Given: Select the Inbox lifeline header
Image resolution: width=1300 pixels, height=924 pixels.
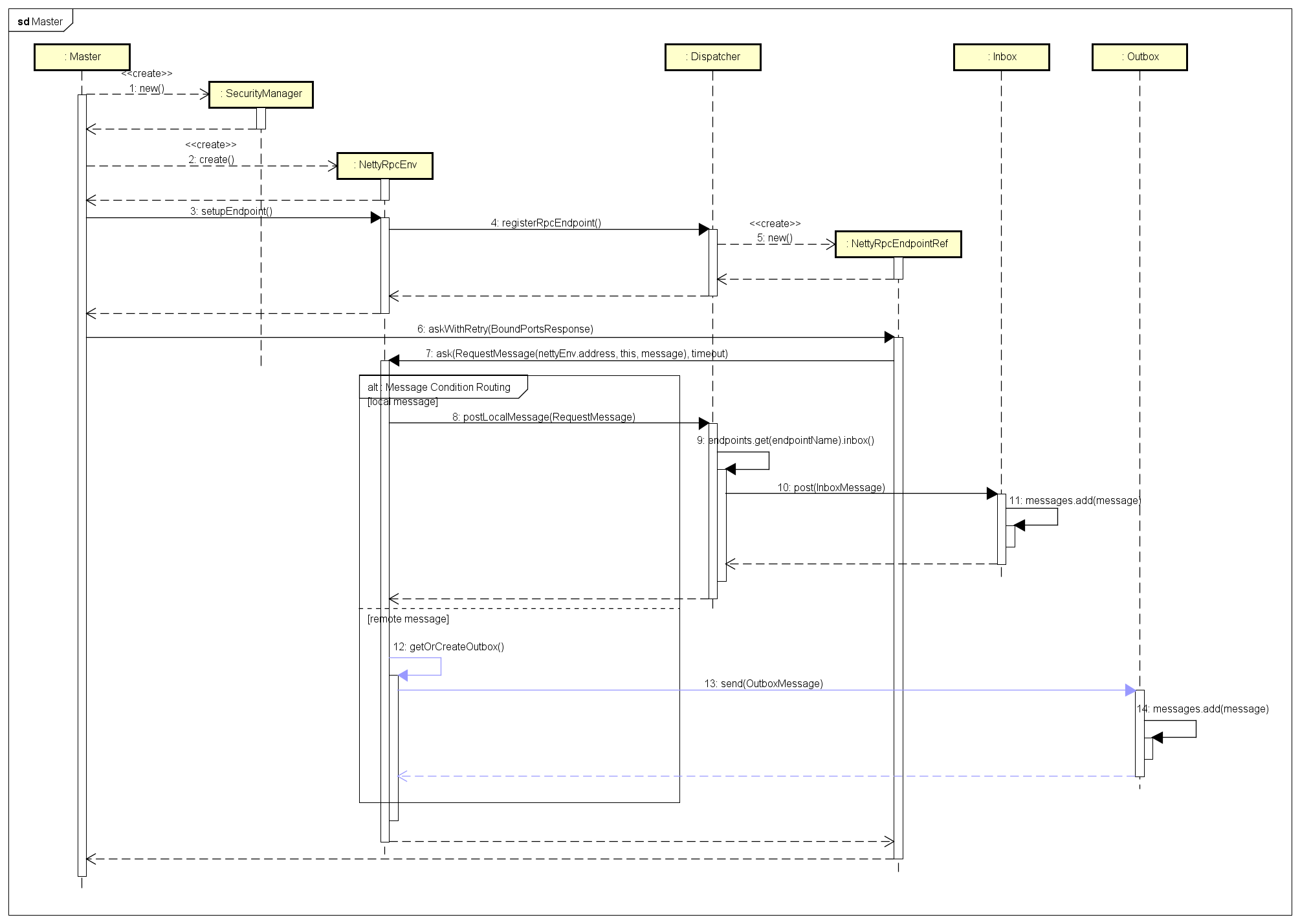Looking at the screenshot, I should (1001, 57).
